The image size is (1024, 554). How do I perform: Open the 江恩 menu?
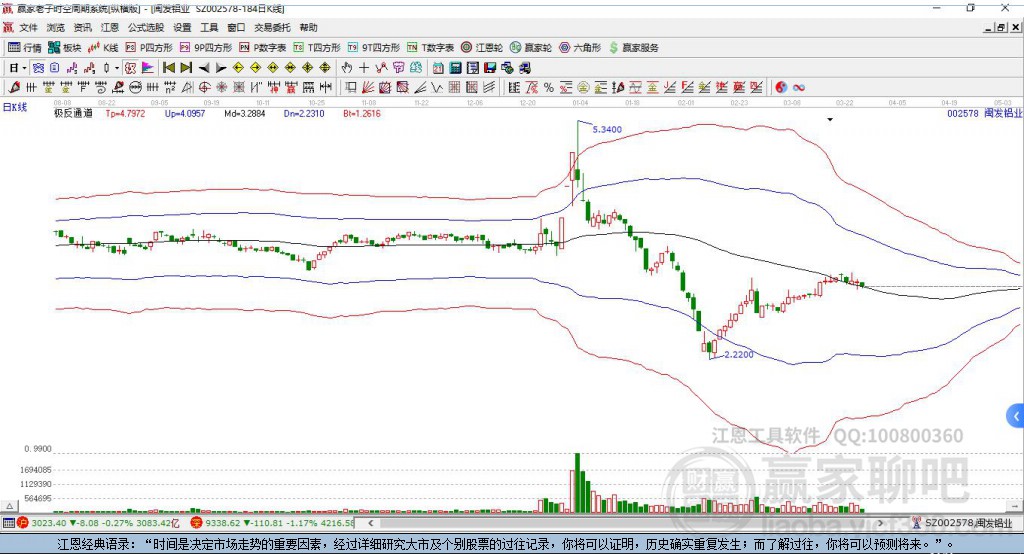[x=110, y=27]
